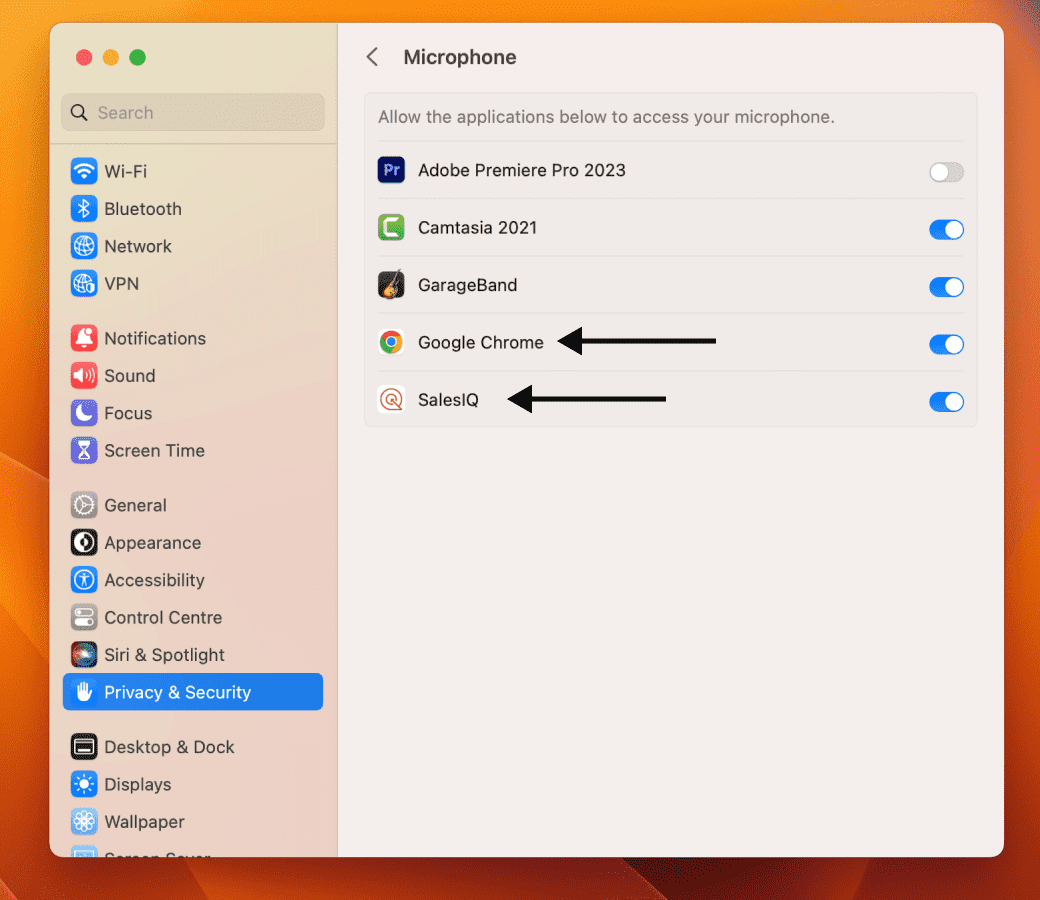Viewport: 1040px width, 900px height.
Task: Click the Adobe Premiere Pro app icon
Action: coord(391,170)
